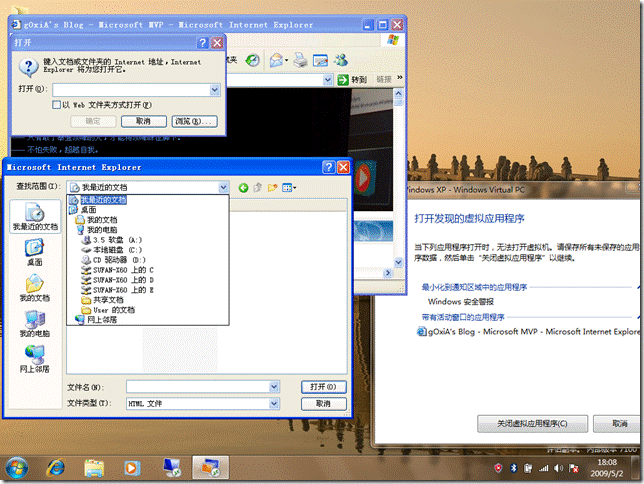
Task: Click 取消 in the file dialog
Action: click(324, 404)
